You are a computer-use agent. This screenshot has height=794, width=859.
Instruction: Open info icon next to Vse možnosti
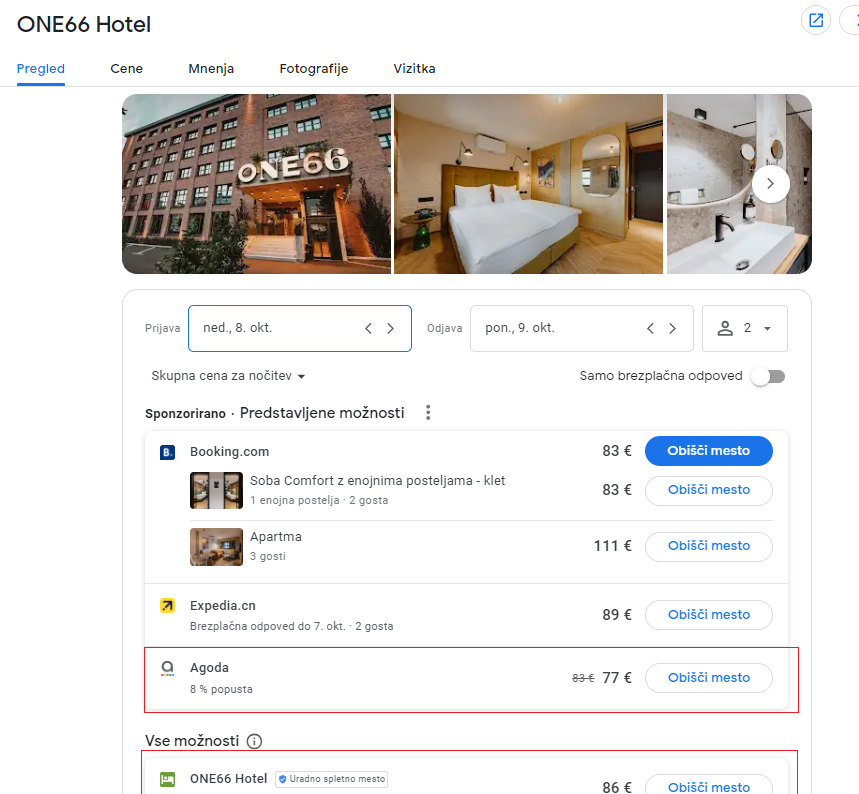(x=254, y=741)
